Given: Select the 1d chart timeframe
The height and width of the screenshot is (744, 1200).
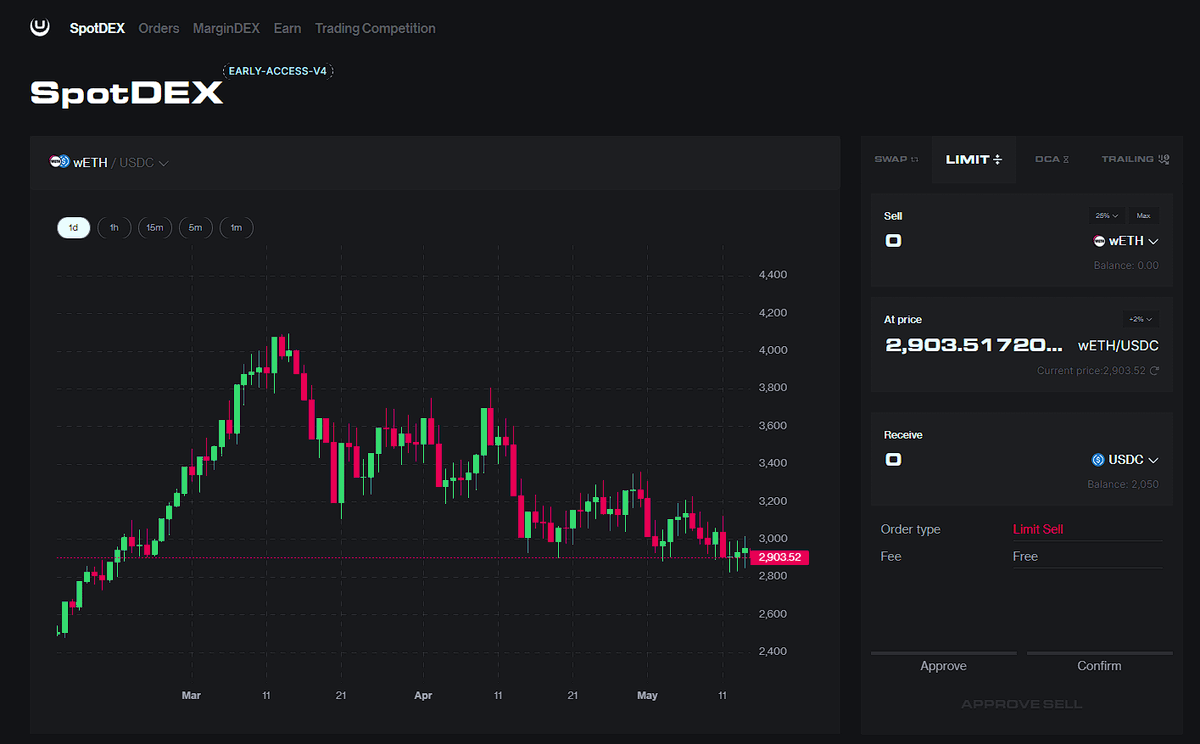Looking at the screenshot, I should (73, 228).
